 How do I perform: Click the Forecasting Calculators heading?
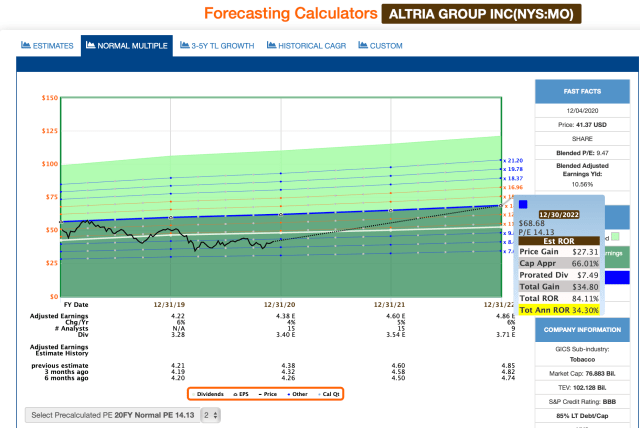[x=291, y=13]
